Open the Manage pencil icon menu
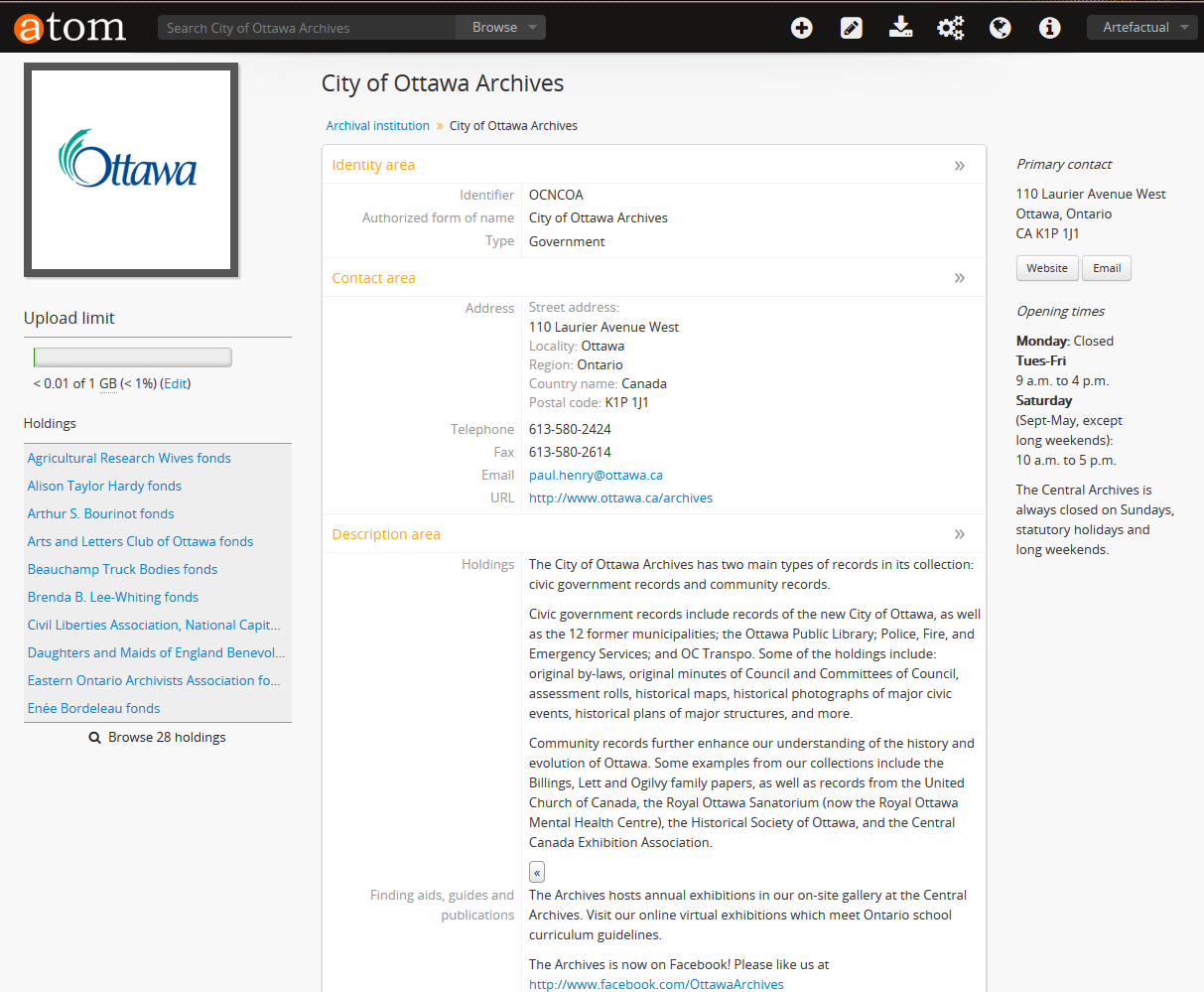 (851, 28)
